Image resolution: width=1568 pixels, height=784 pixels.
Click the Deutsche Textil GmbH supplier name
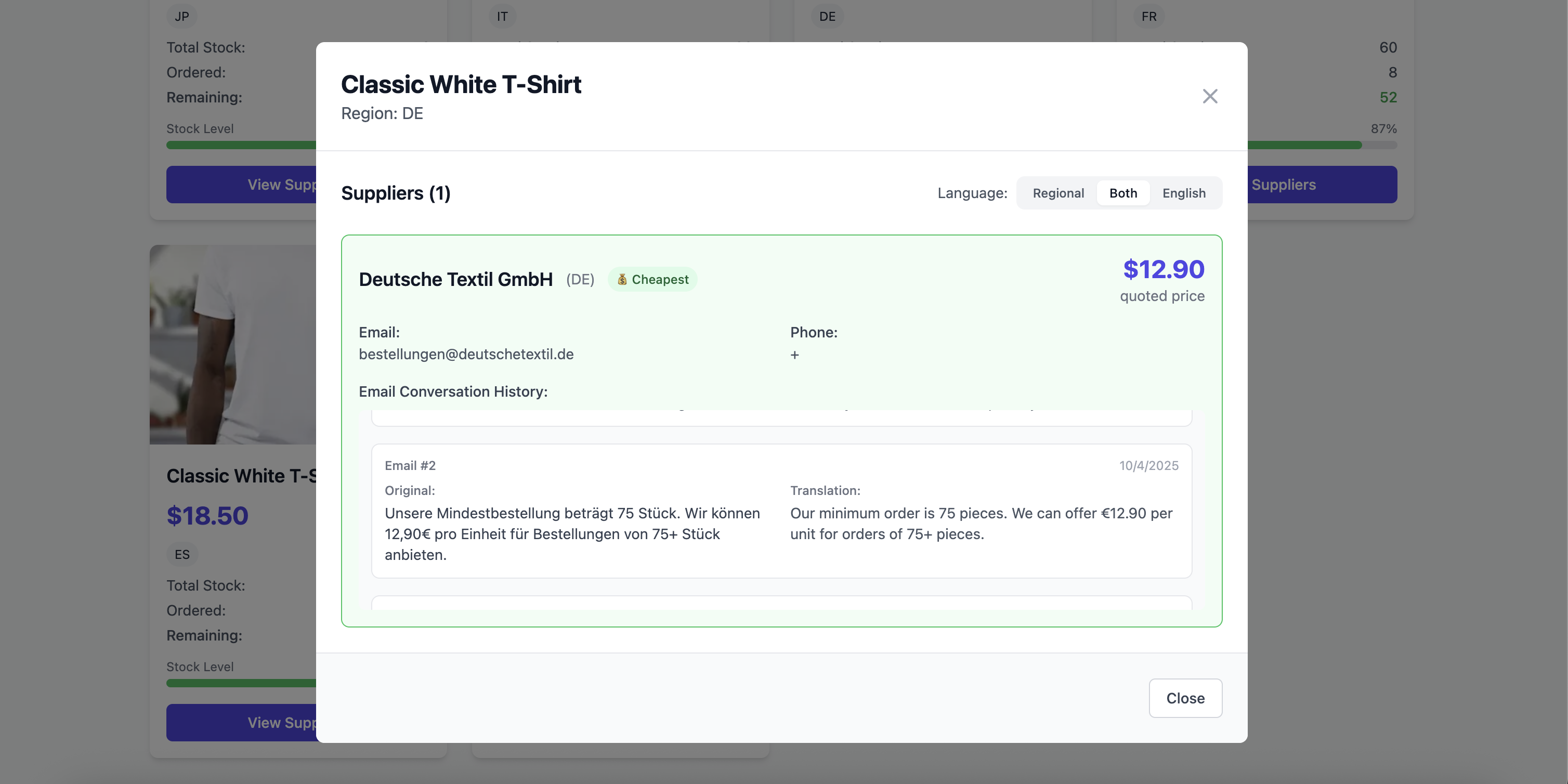coord(455,279)
